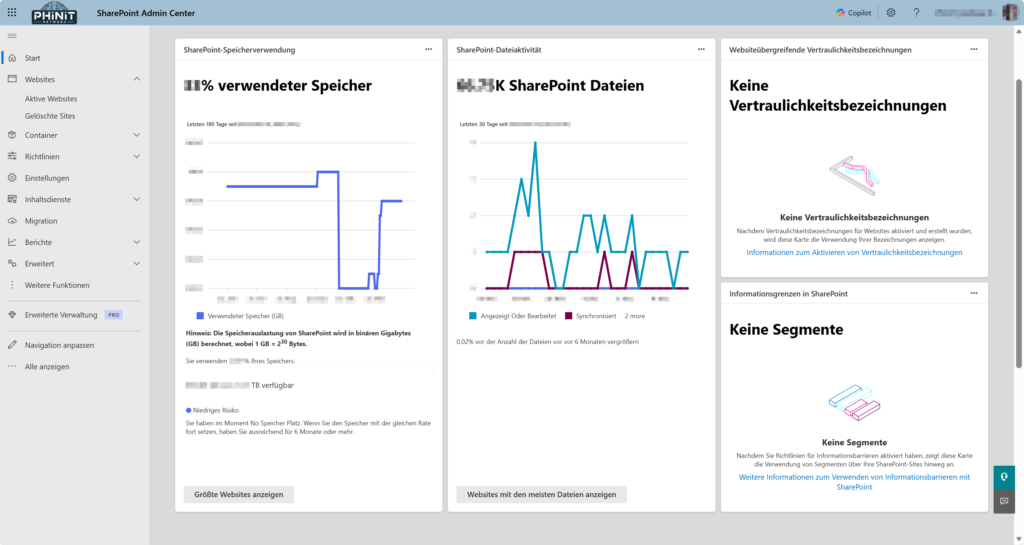Click the help question mark icon

[916, 12]
